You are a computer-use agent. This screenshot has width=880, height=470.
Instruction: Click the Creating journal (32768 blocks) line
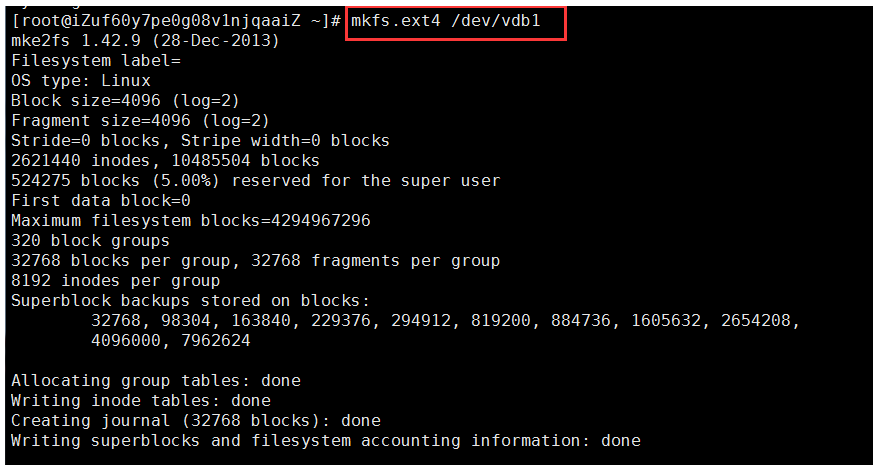click(195, 421)
